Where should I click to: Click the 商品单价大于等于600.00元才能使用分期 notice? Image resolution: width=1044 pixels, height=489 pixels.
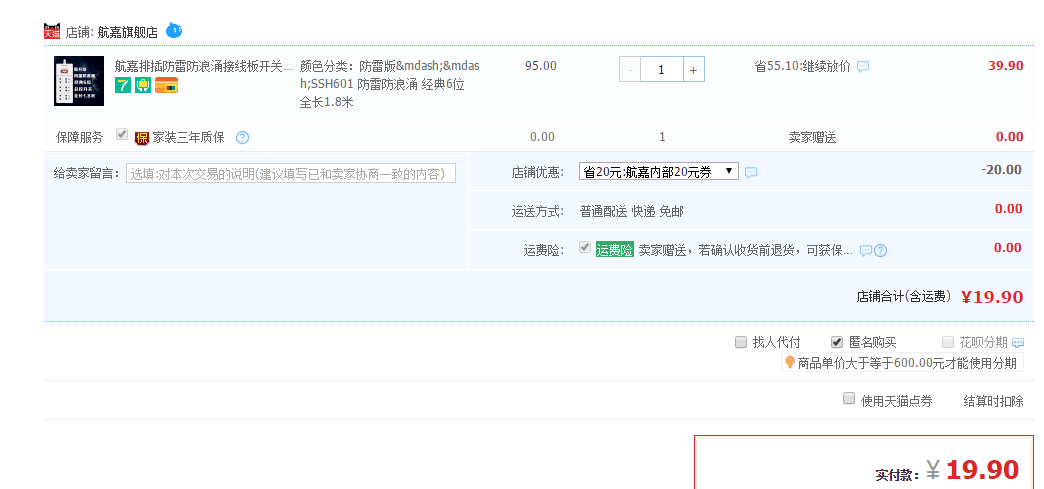907,363
